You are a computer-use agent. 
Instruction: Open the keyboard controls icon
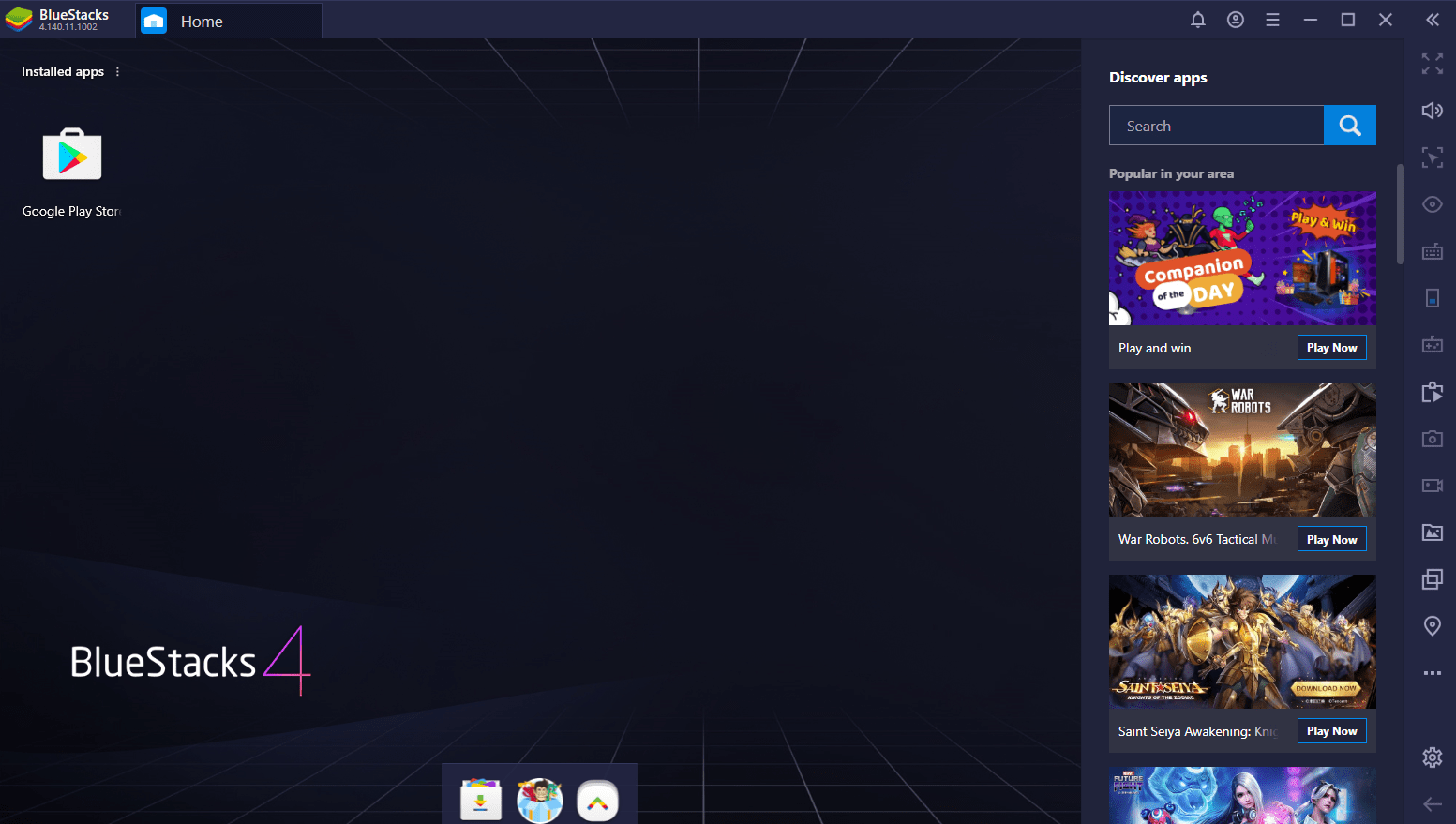click(x=1432, y=251)
